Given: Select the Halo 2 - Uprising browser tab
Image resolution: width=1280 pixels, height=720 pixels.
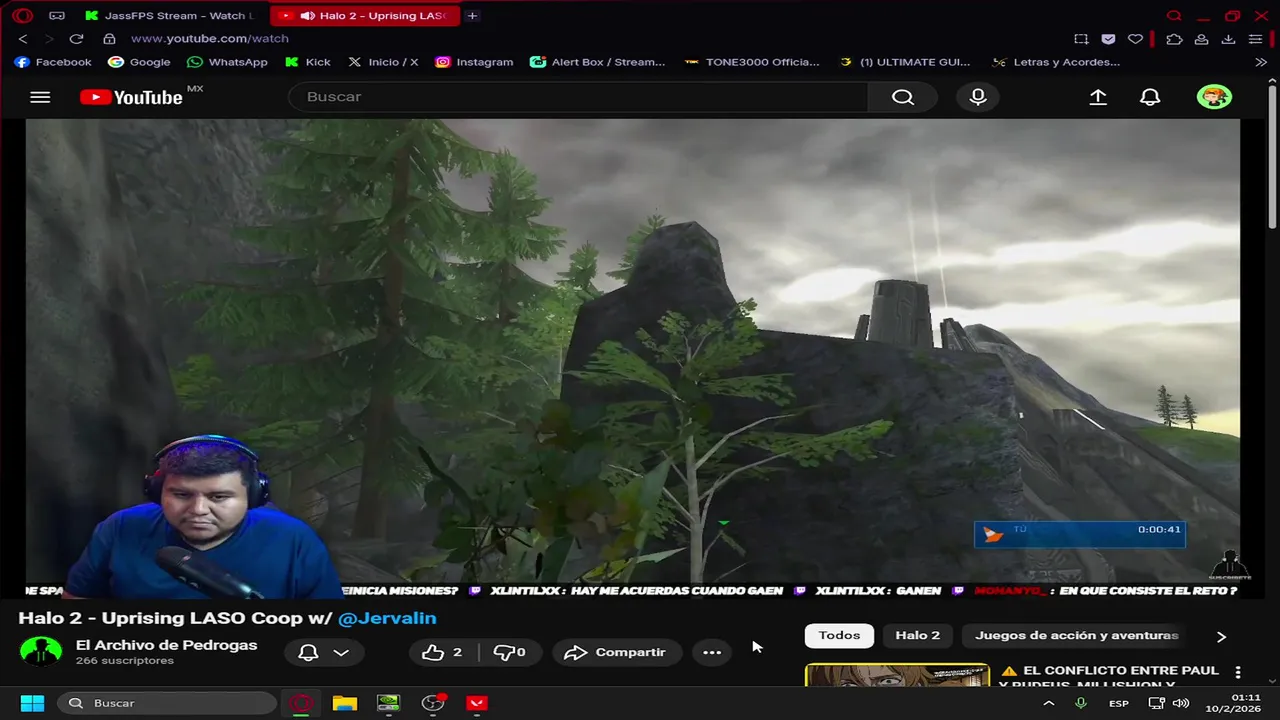Looking at the screenshot, I should (x=364, y=16).
